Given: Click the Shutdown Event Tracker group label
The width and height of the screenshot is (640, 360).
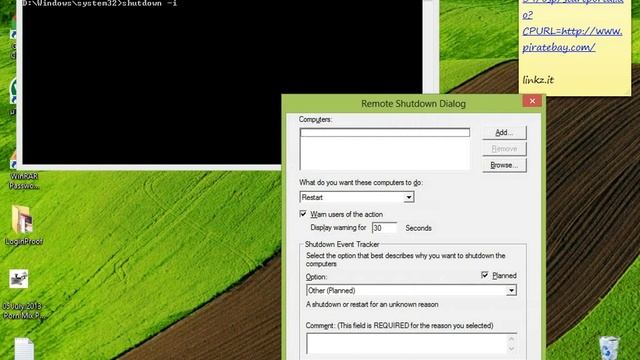Looking at the screenshot, I should 342,244.
